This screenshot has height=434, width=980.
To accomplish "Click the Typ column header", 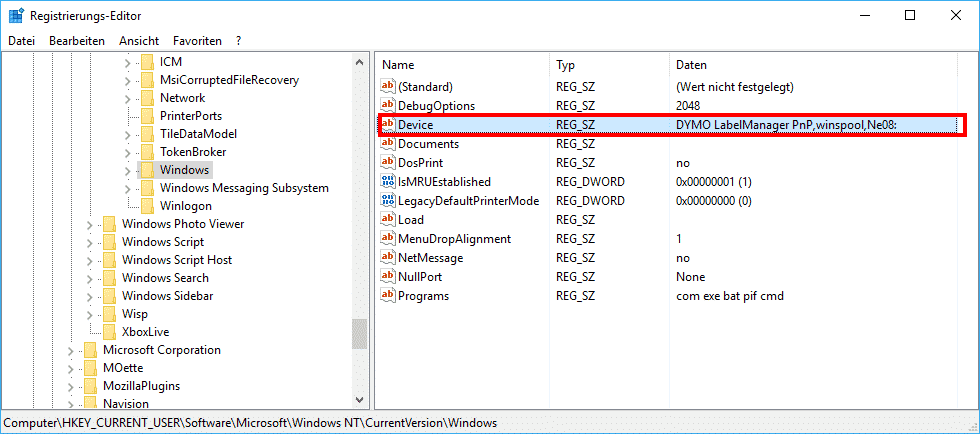I will pyautogui.click(x=566, y=65).
